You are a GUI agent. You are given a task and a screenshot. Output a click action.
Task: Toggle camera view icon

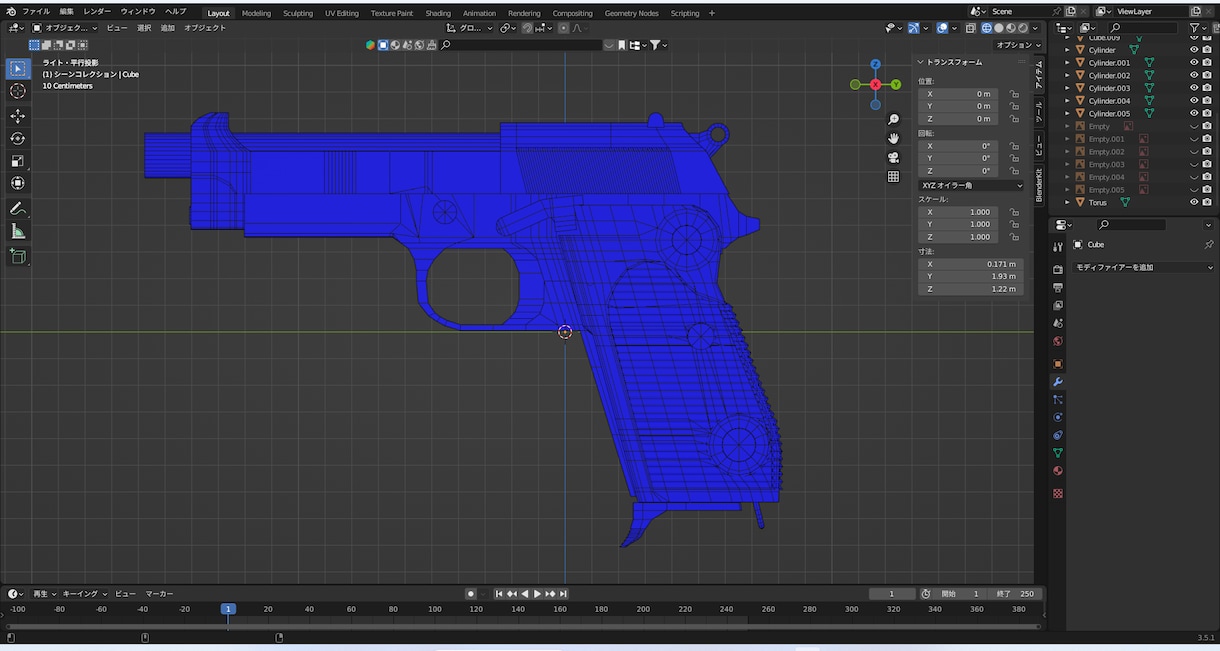(893, 157)
